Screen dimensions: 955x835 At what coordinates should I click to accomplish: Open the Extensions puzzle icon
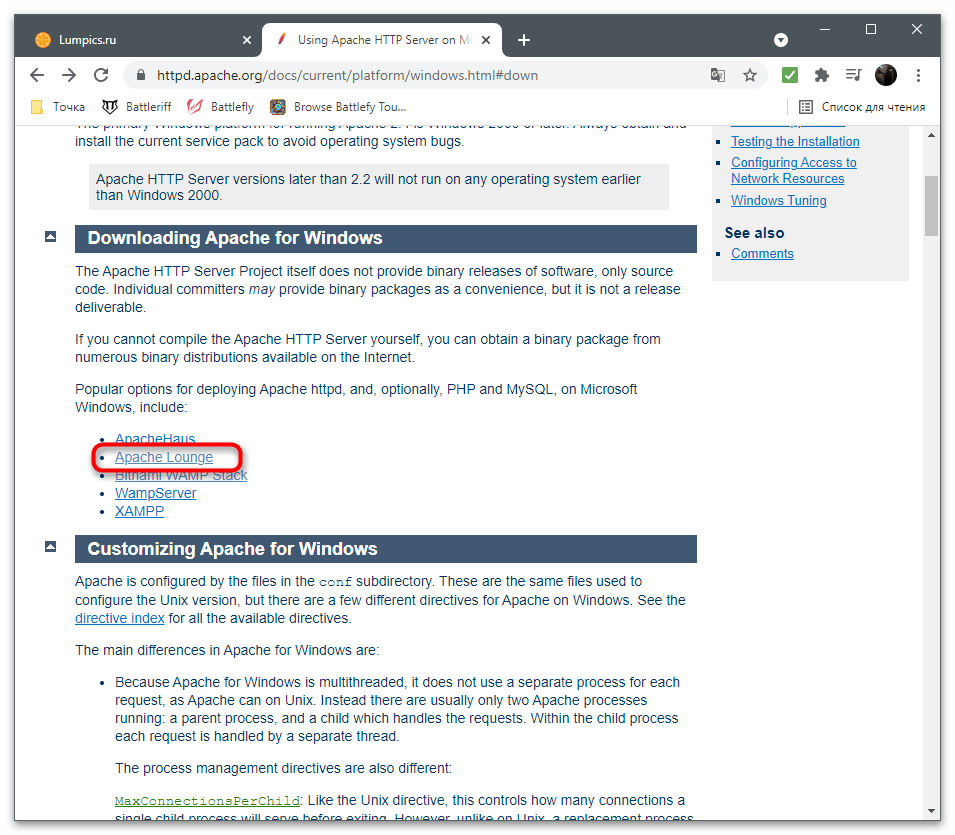822,75
